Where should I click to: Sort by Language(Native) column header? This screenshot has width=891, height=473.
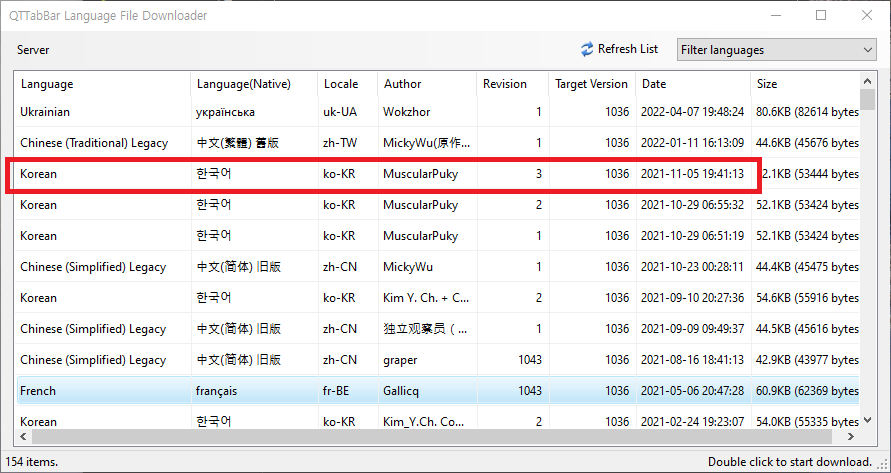point(254,84)
